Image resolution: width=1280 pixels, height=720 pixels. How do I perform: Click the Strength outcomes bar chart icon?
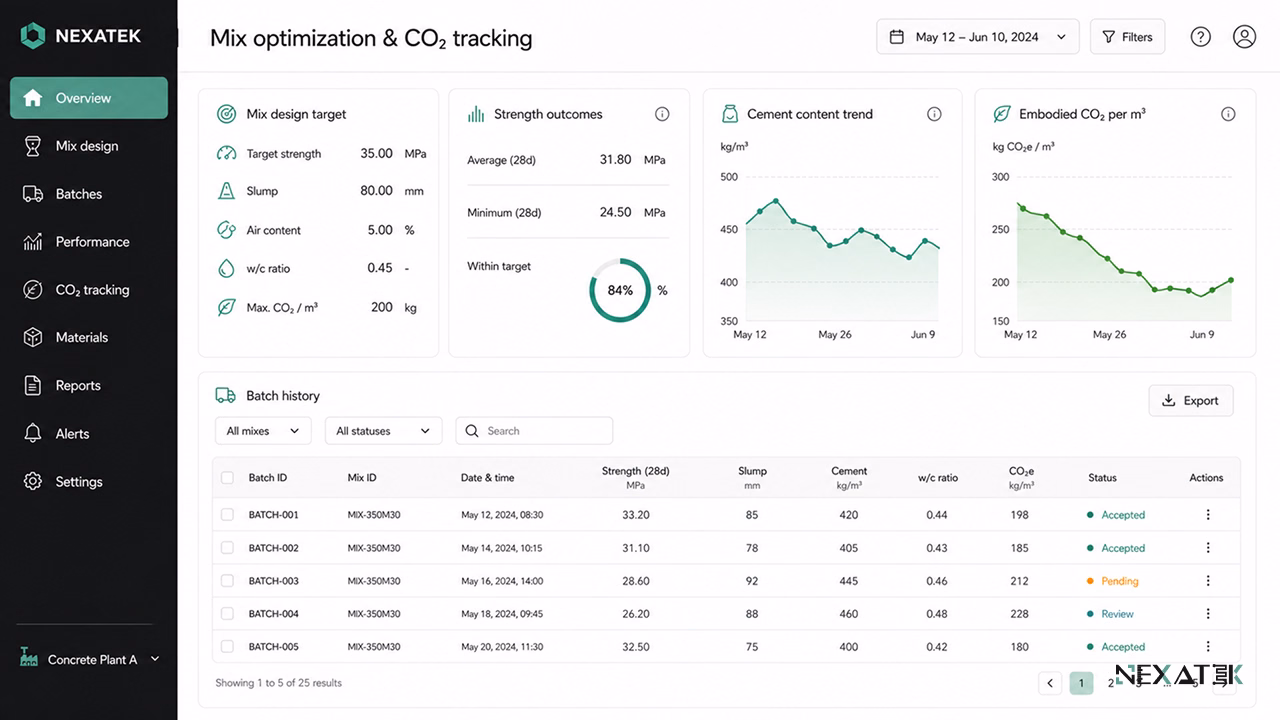pos(476,114)
